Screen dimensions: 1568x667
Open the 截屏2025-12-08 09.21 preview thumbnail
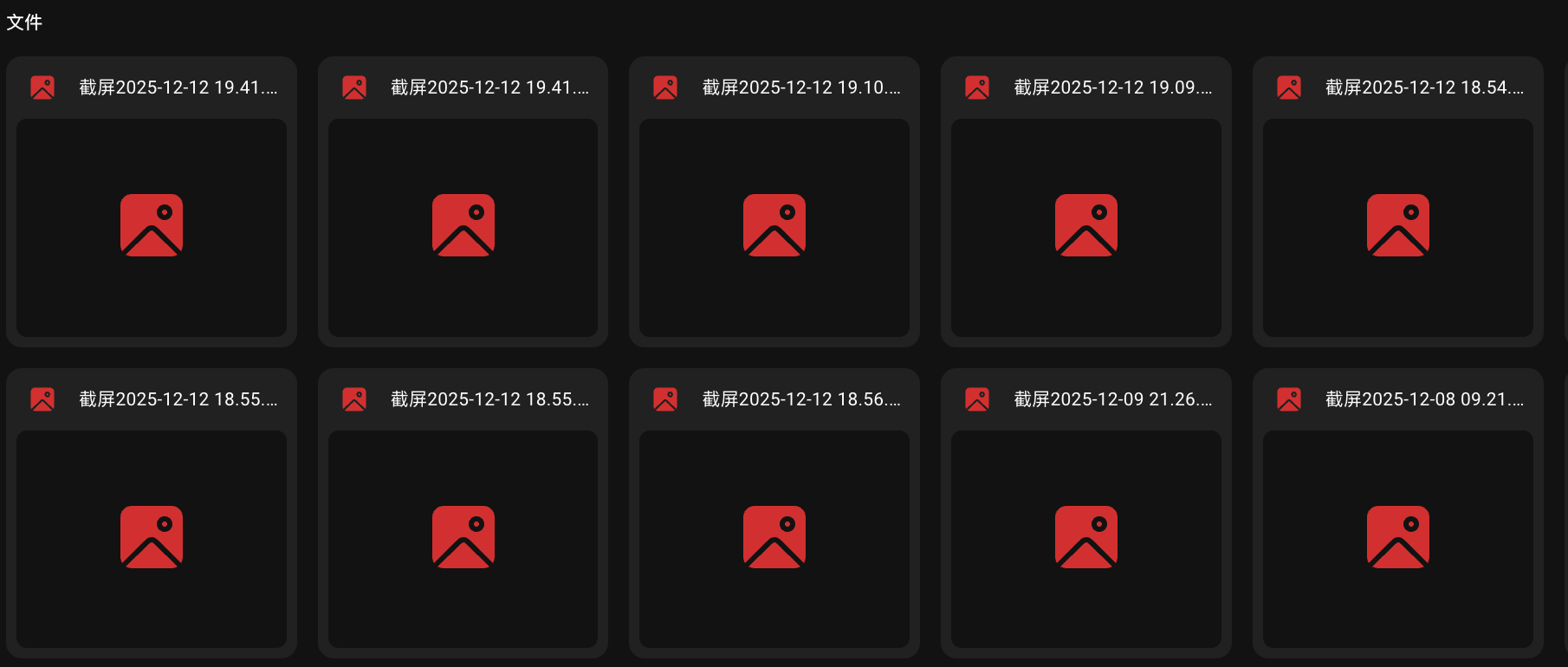[1398, 540]
